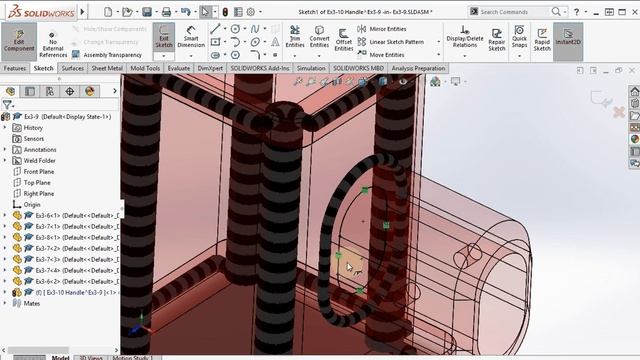Click the Edit Component button
Screen dimensions: 640x360
click(x=19, y=41)
